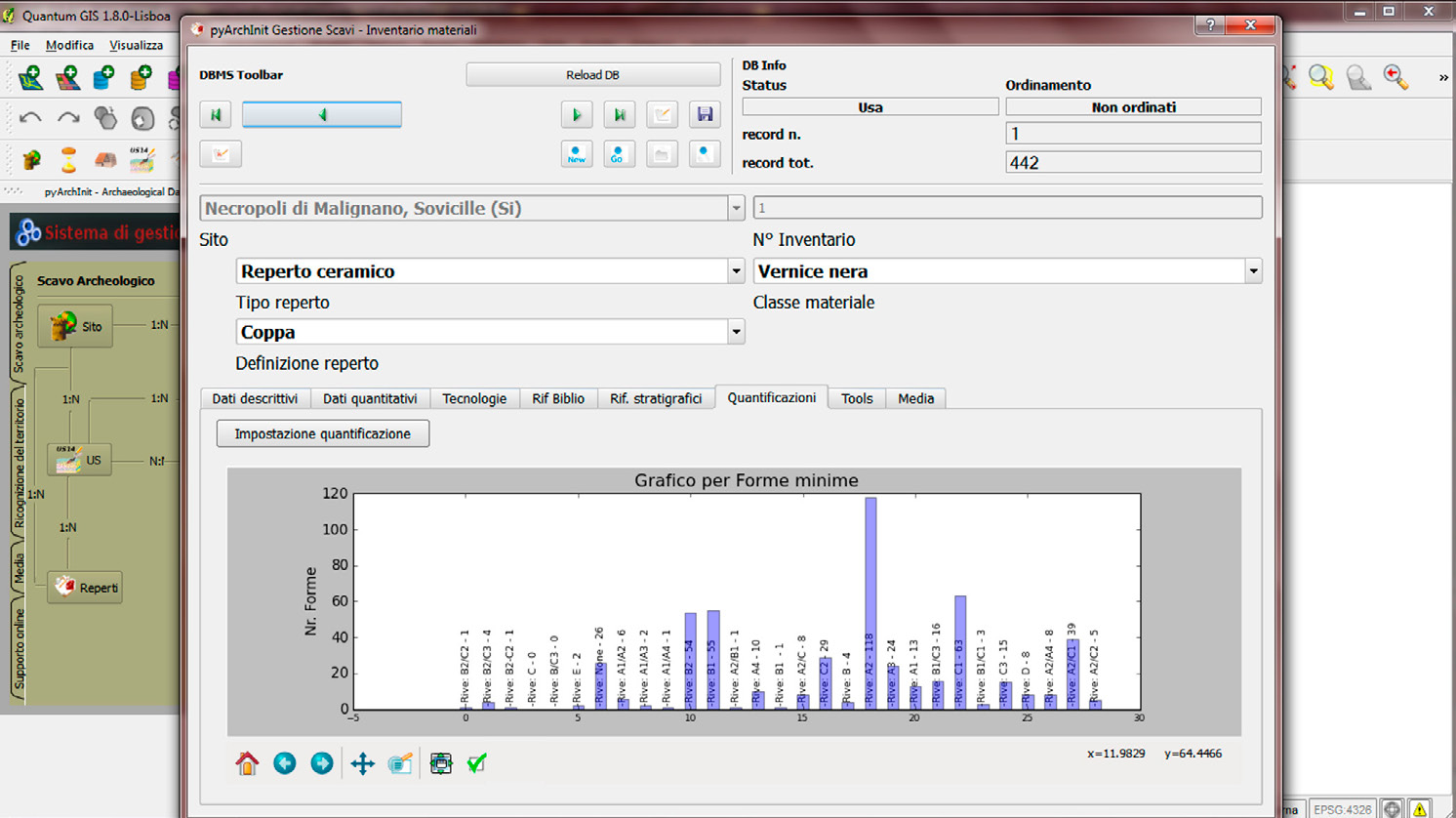Go back to previous chart view
This screenshot has height=818, width=1456.
coord(284,763)
